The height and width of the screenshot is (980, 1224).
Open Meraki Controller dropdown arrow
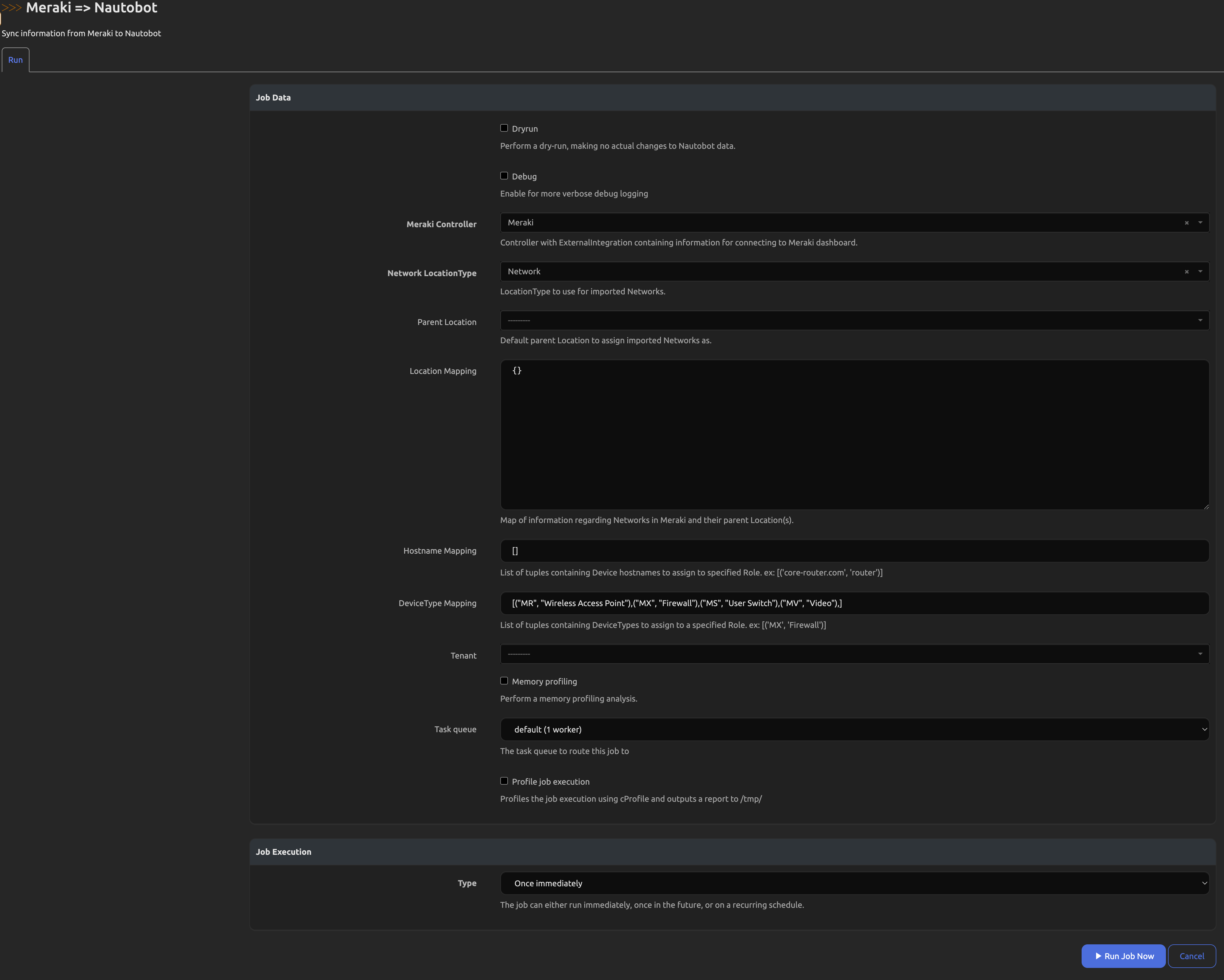[1200, 222]
